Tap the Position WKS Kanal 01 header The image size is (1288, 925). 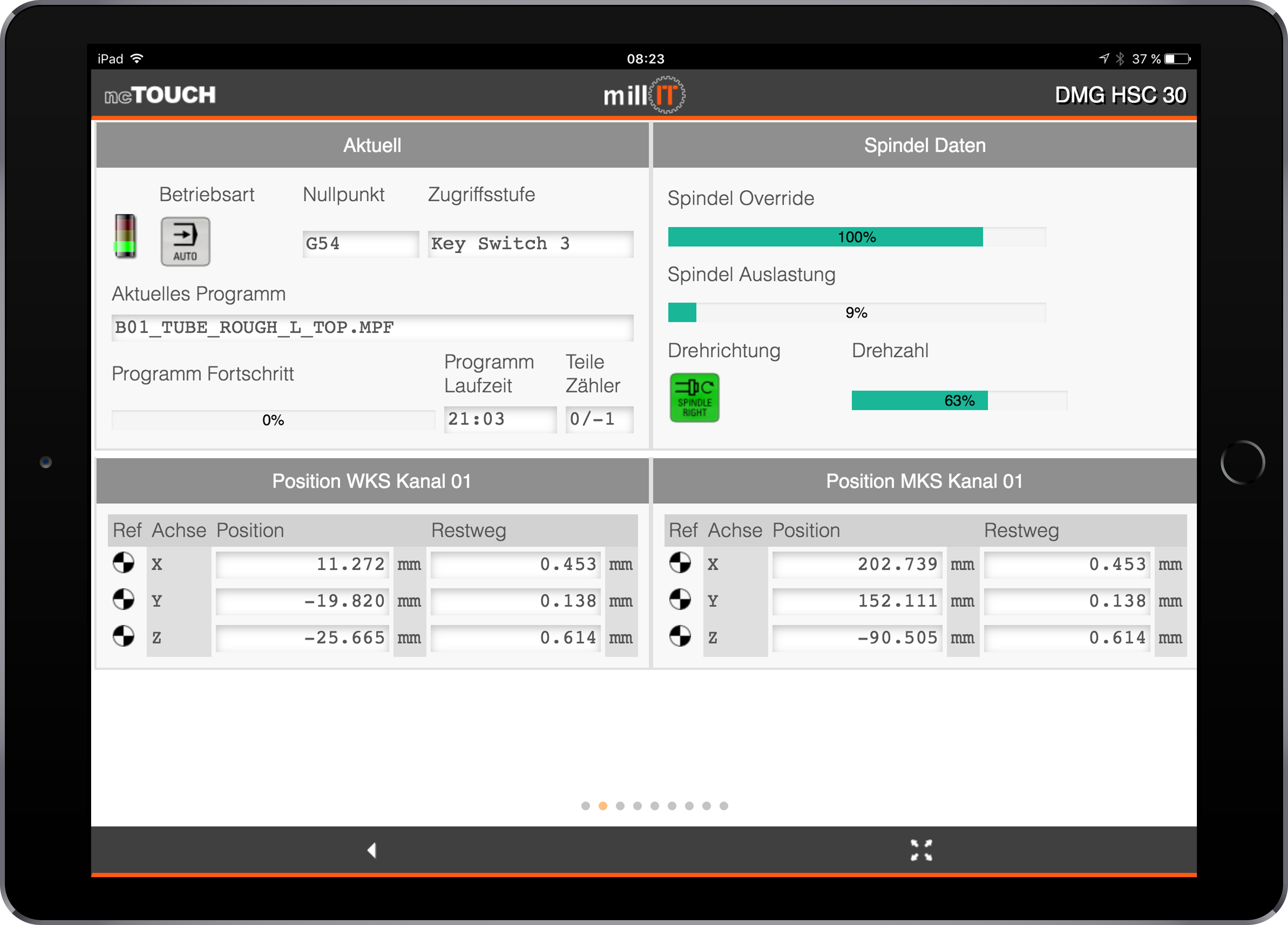pyautogui.click(x=372, y=481)
